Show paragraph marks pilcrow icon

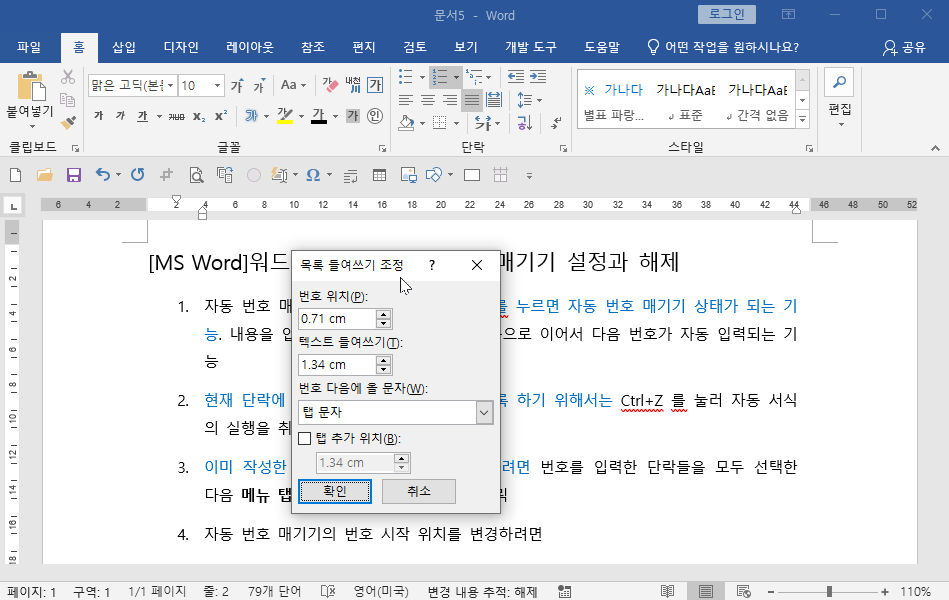pyautogui.click(x=556, y=123)
